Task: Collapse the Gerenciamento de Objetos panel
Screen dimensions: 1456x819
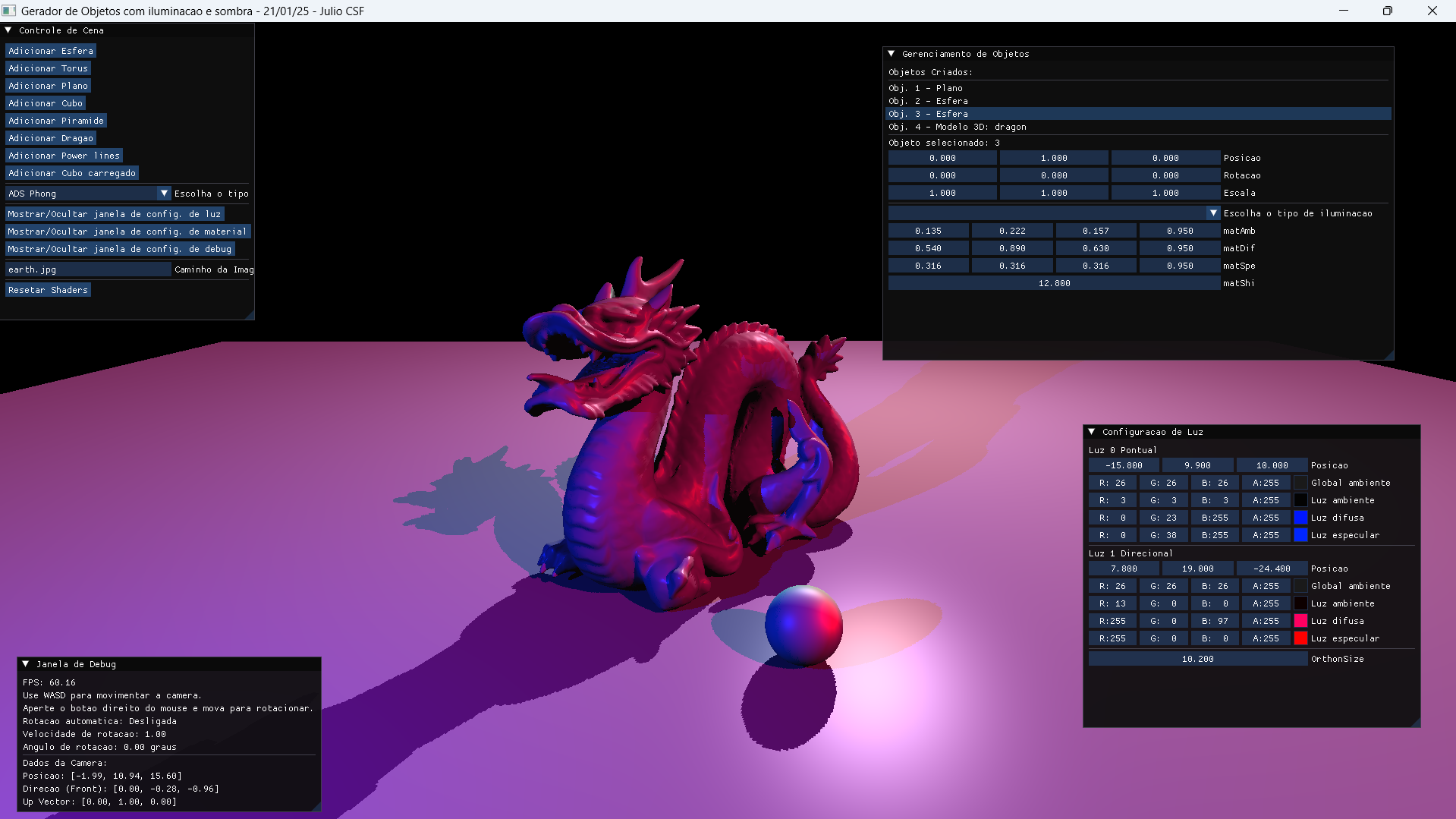Action: tap(892, 54)
